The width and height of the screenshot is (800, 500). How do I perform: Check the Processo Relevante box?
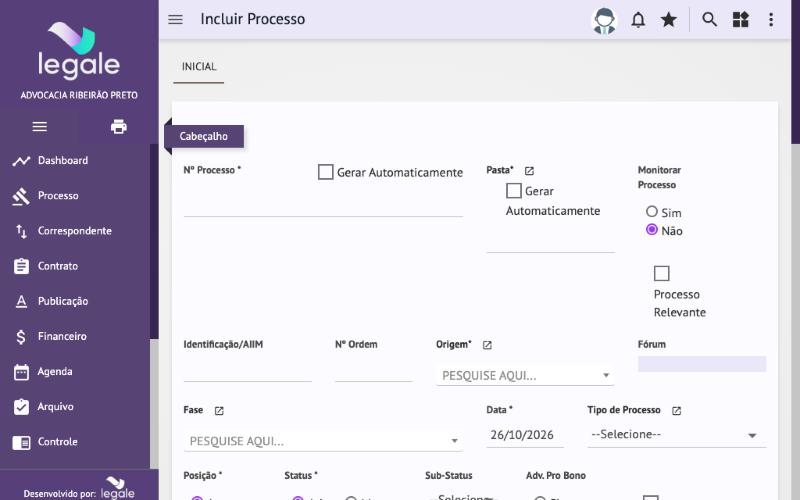(662, 273)
